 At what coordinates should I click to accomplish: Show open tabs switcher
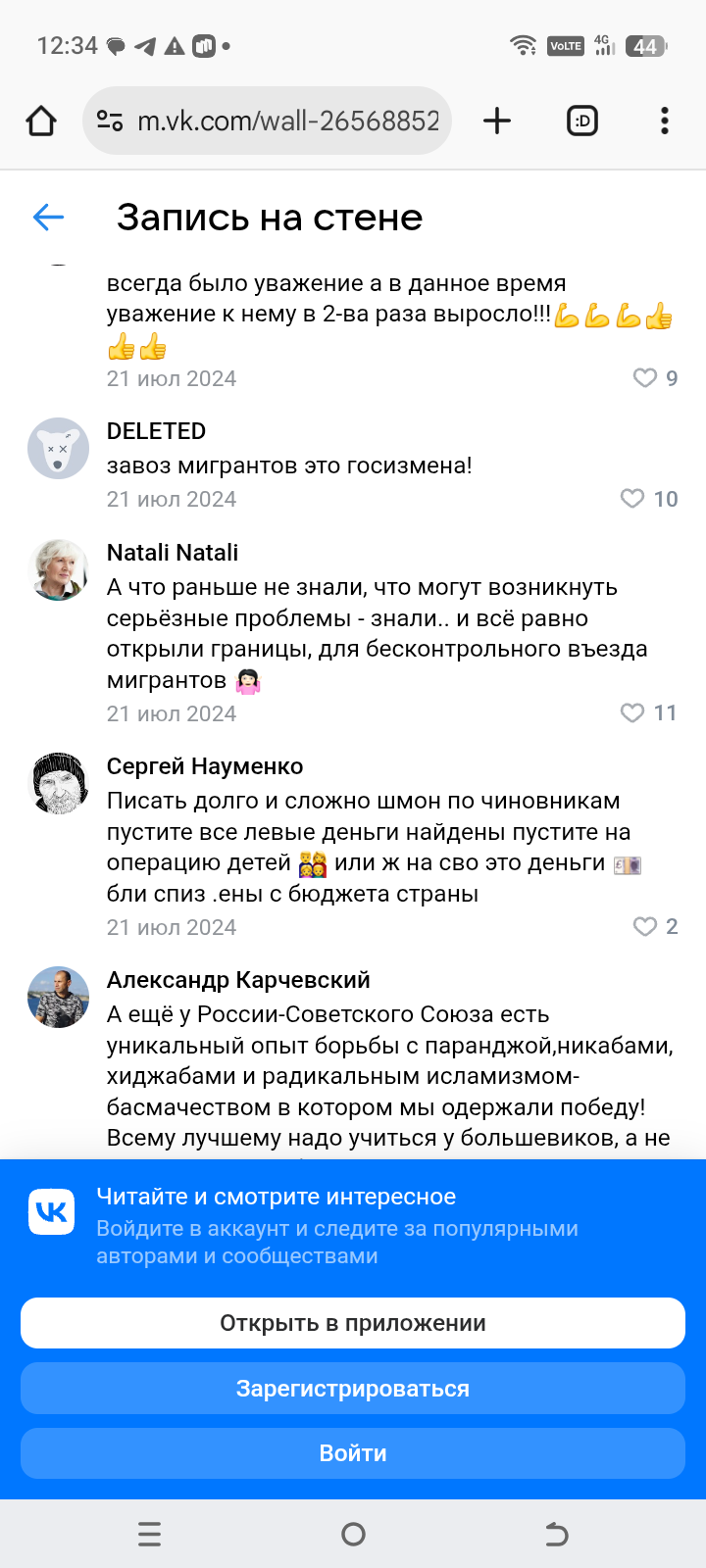click(x=582, y=122)
